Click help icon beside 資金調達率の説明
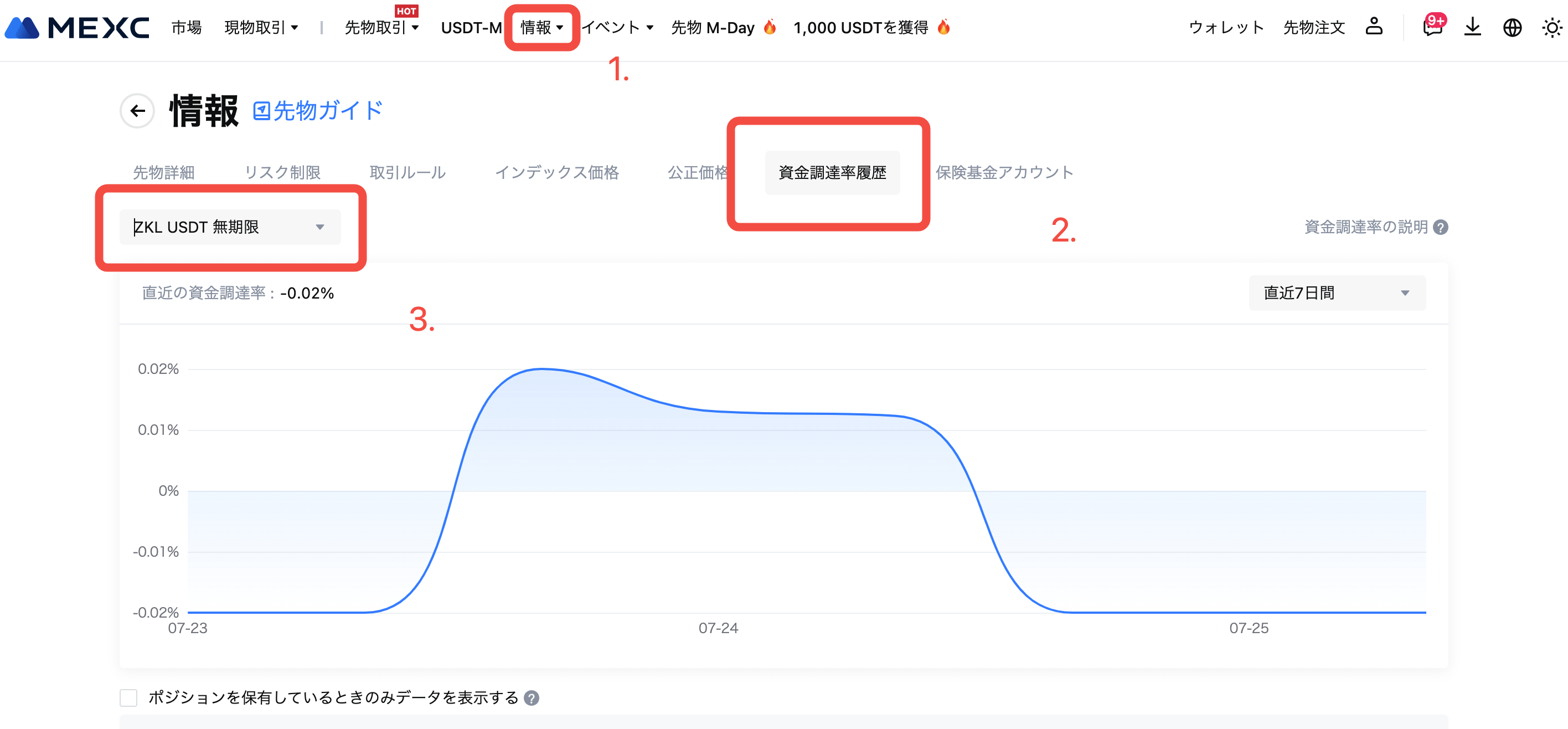The height and width of the screenshot is (729, 1568). [1441, 227]
